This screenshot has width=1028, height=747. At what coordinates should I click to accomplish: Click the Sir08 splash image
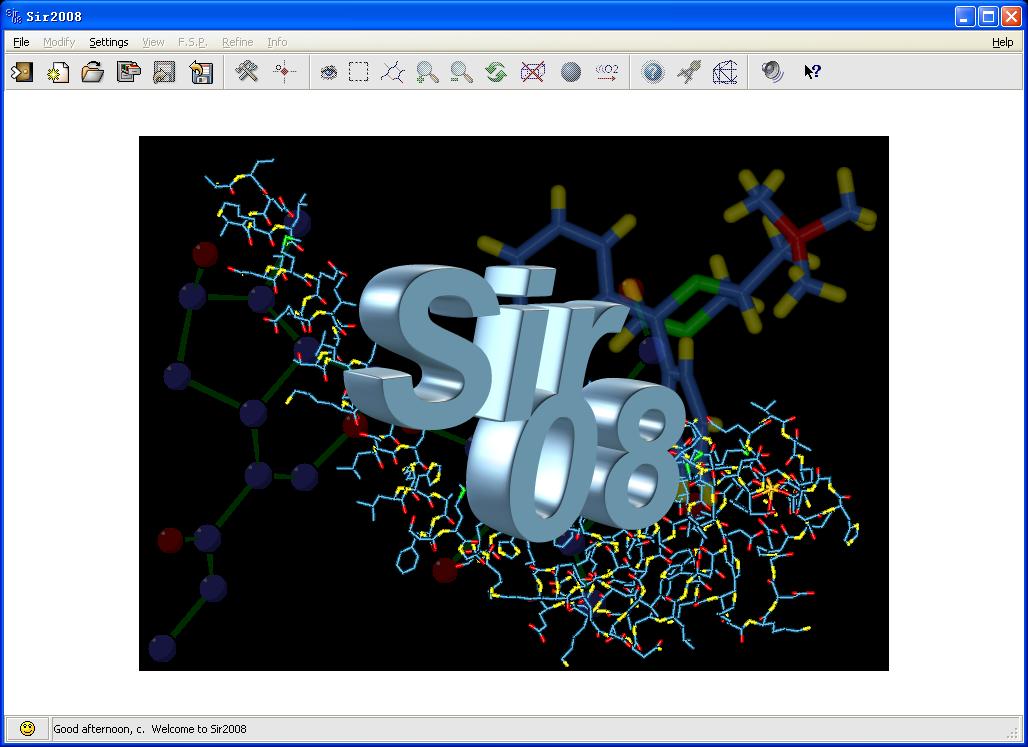click(x=513, y=403)
